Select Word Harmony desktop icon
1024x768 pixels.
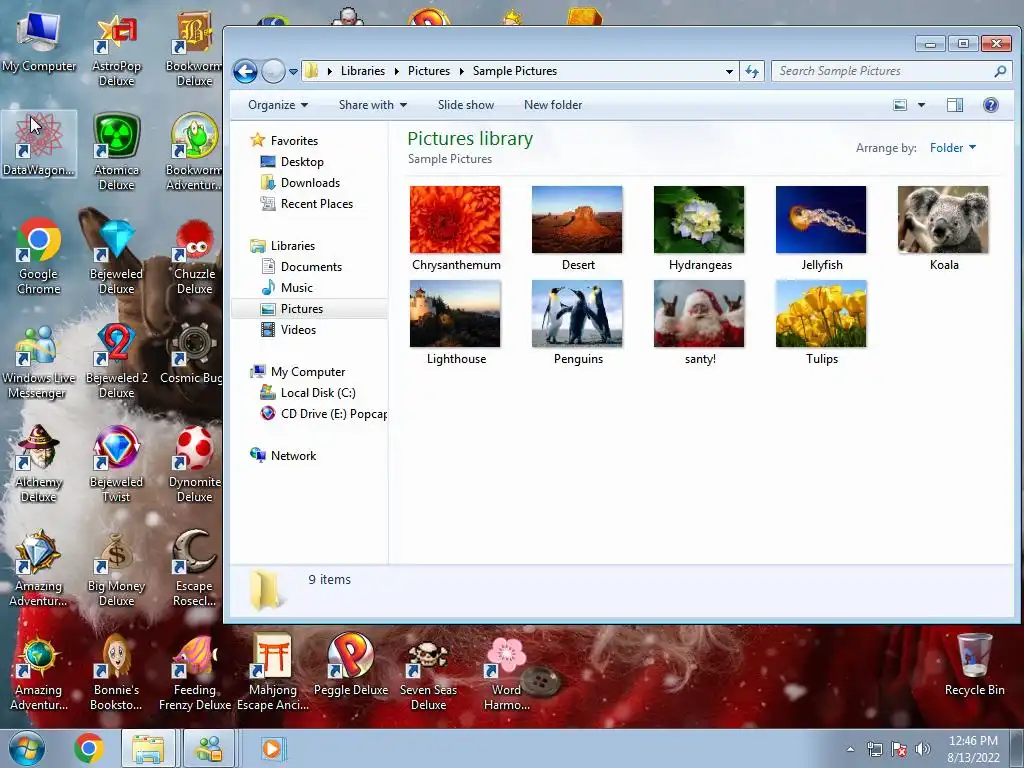click(506, 673)
